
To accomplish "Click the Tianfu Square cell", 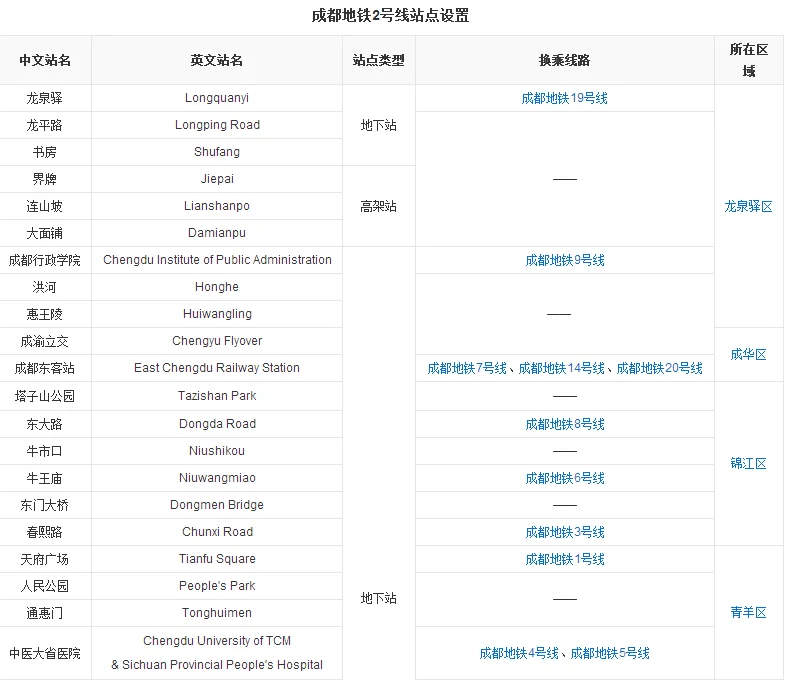I will point(217,560).
